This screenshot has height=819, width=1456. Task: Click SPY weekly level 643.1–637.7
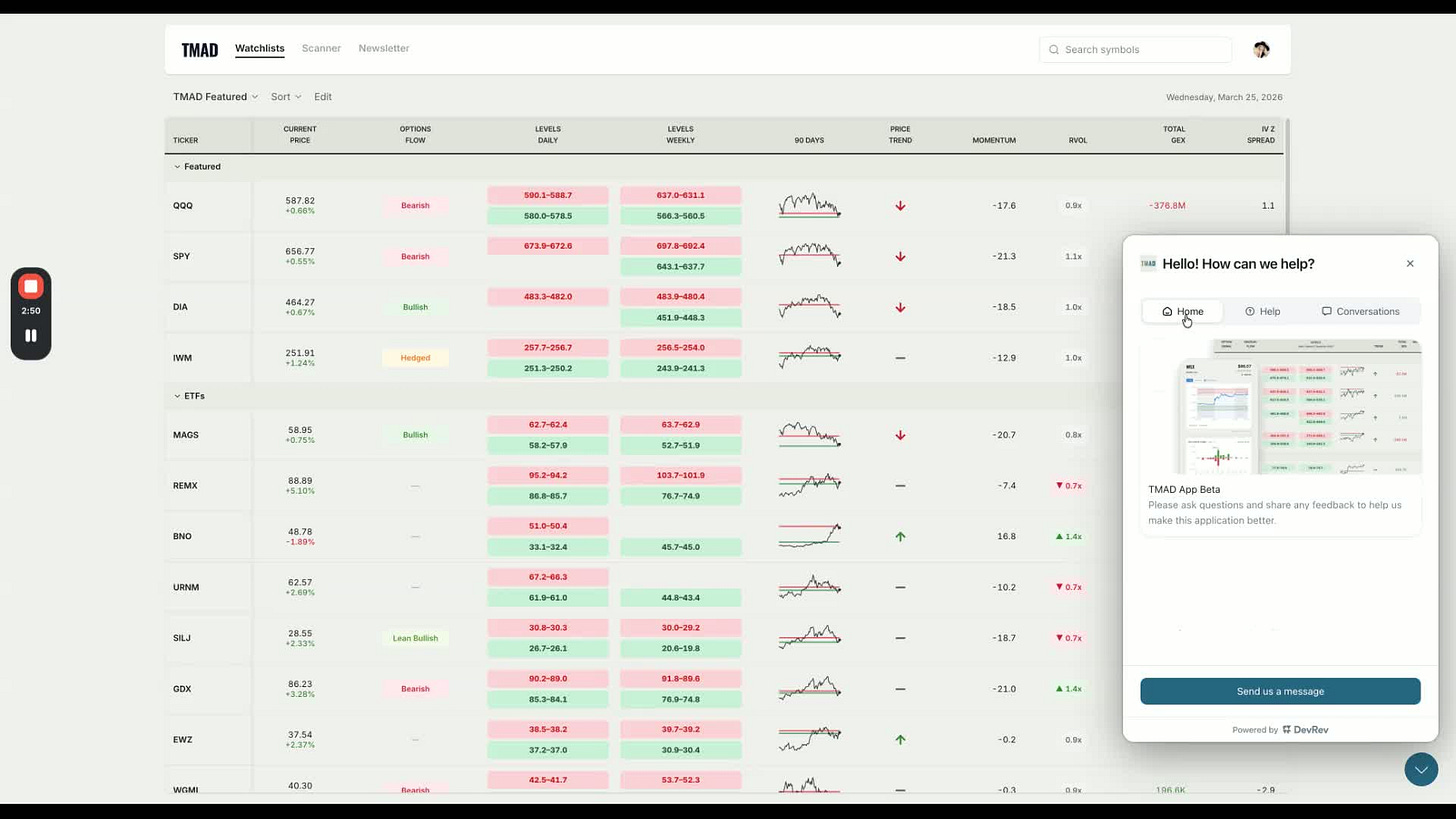681,267
